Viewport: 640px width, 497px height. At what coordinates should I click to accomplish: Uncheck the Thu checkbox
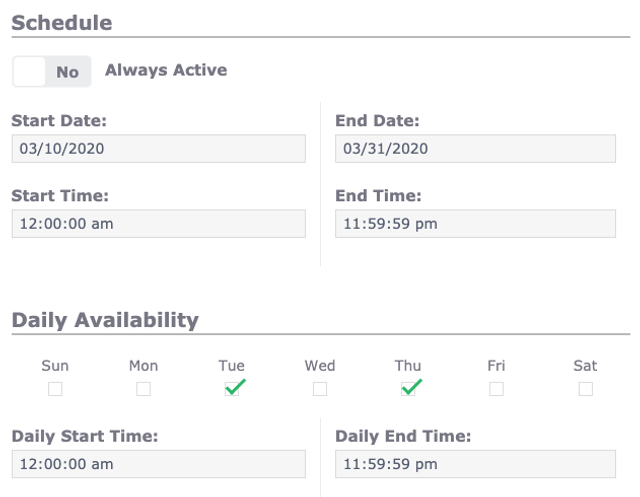tap(408, 389)
